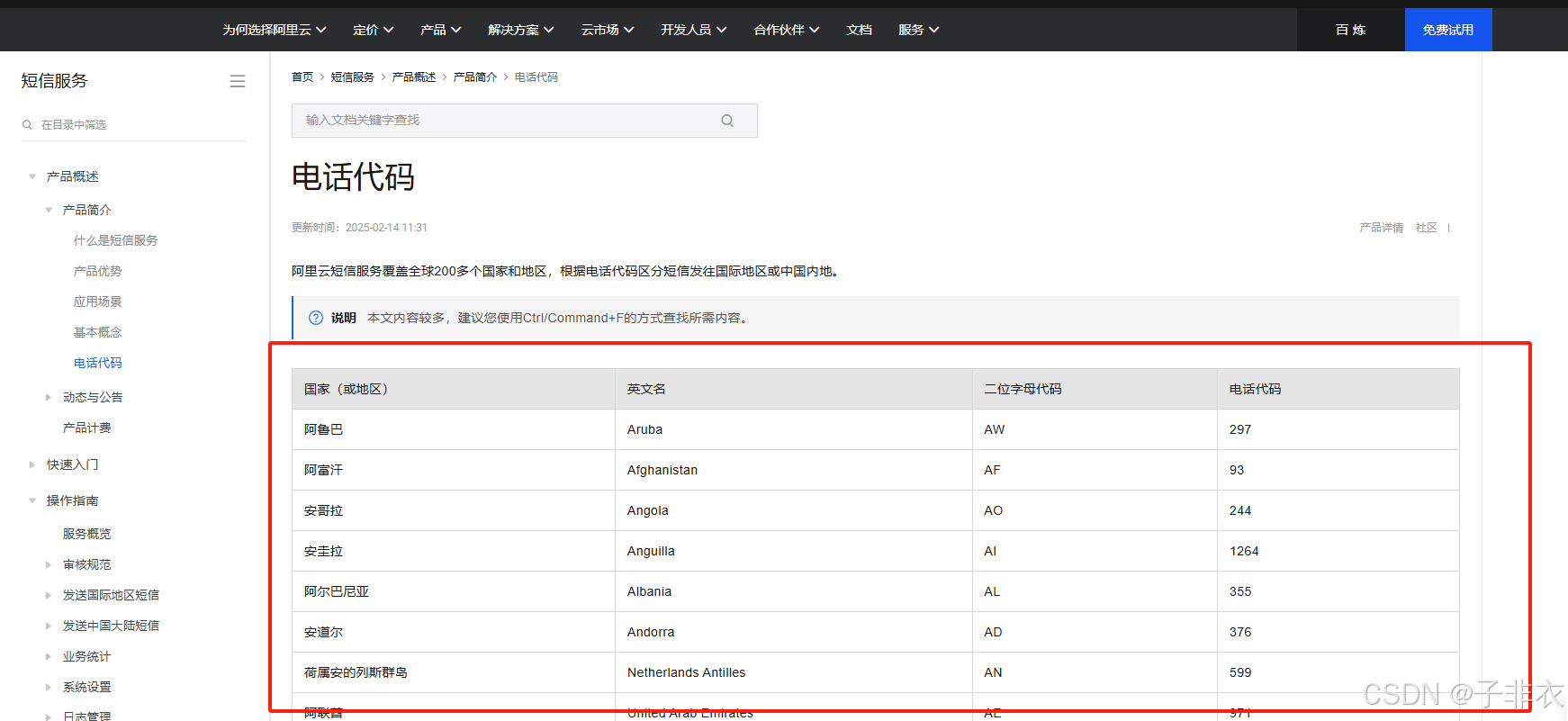Click the sidebar filter search icon
This screenshot has width=1568, height=721.
click(x=27, y=125)
